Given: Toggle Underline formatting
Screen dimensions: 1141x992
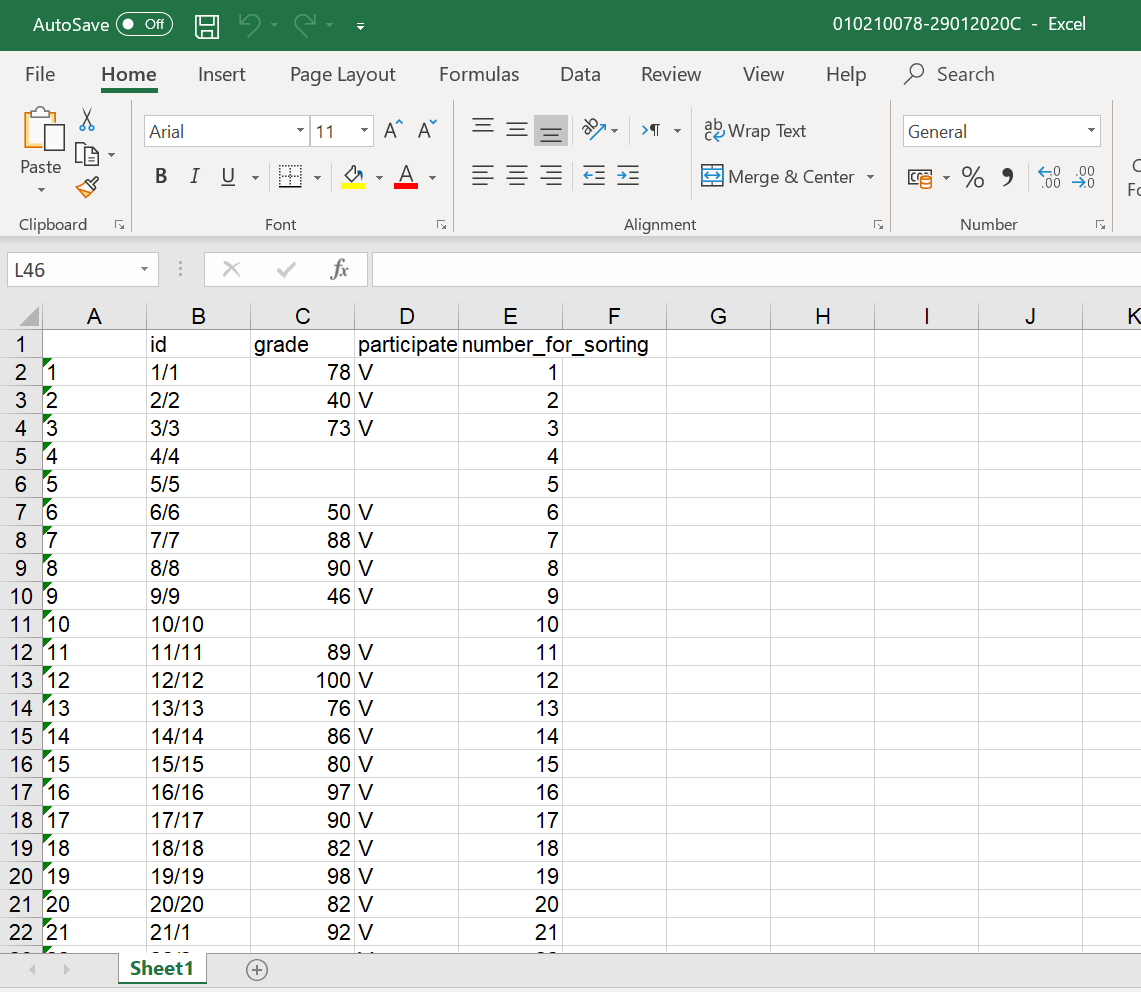Looking at the screenshot, I should click(x=228, y=176).
